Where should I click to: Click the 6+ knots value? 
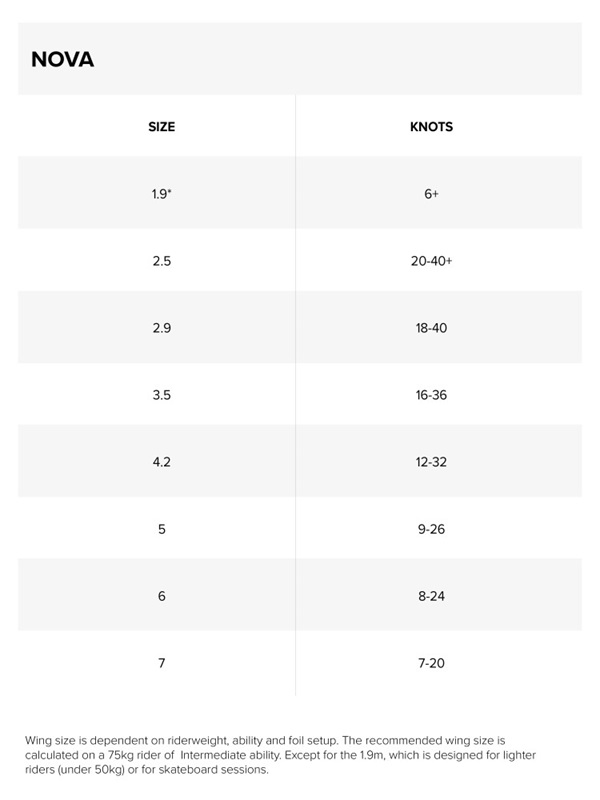click(431, 194)
